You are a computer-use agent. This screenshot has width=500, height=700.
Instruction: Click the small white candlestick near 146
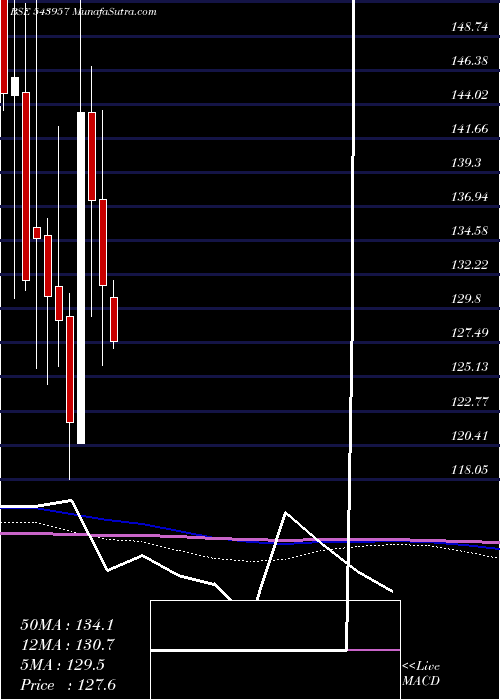pyautogui.click(x=15, y=86)
